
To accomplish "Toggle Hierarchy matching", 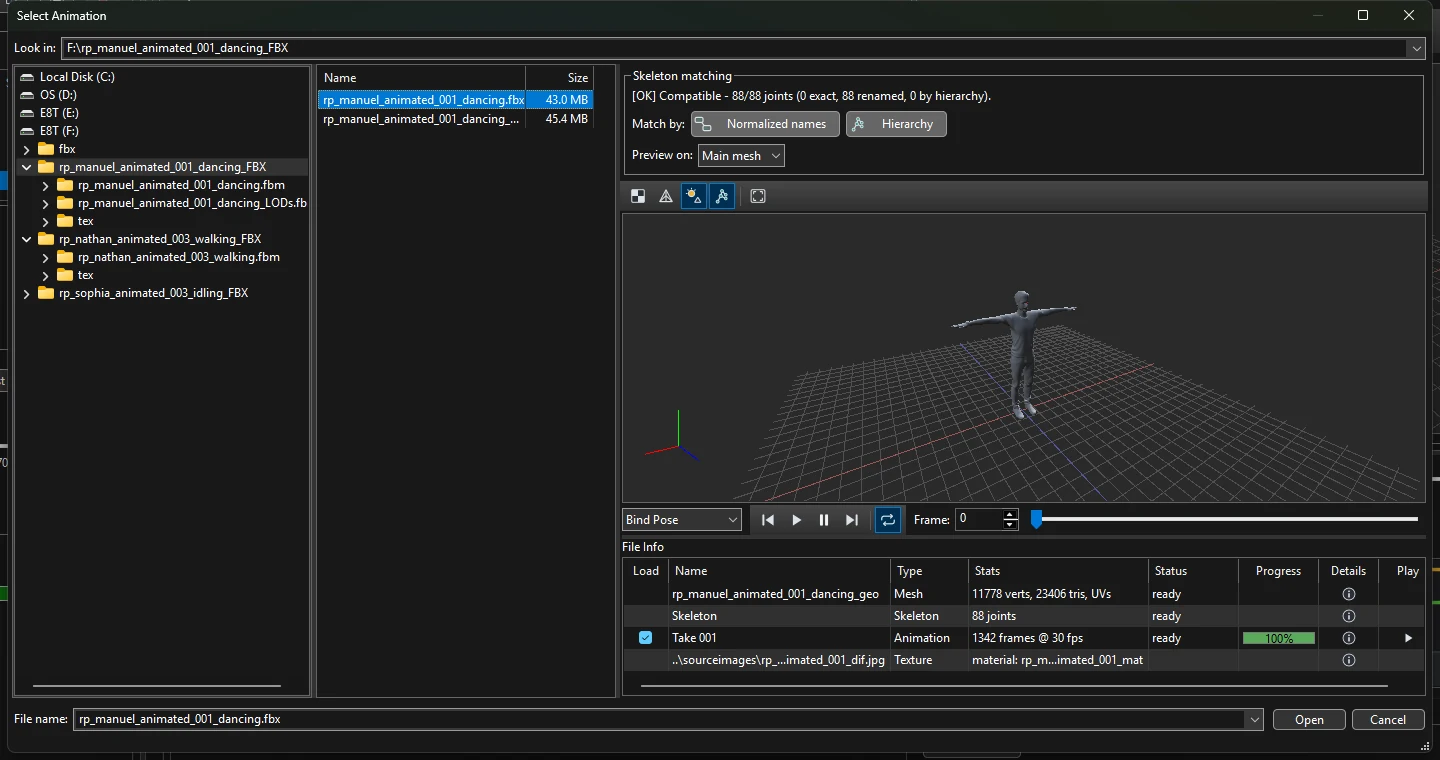I will (x=896, y=124).
